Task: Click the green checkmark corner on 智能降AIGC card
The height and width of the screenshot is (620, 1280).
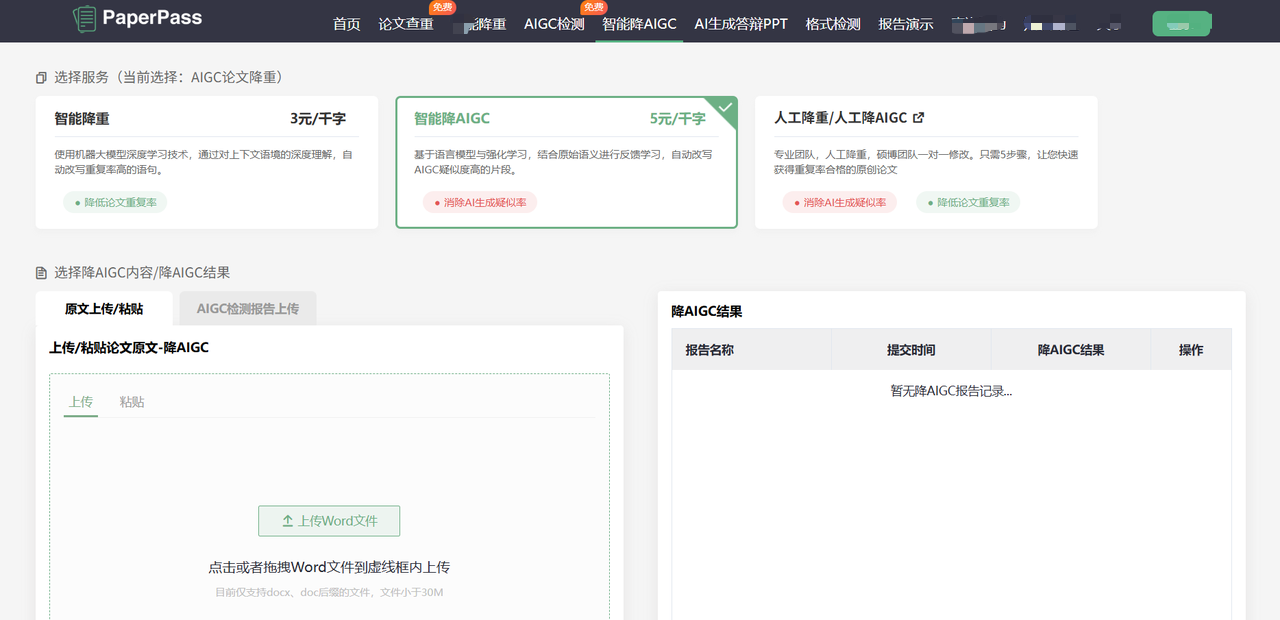Action: pyautogui.click(x=722, y=111)
